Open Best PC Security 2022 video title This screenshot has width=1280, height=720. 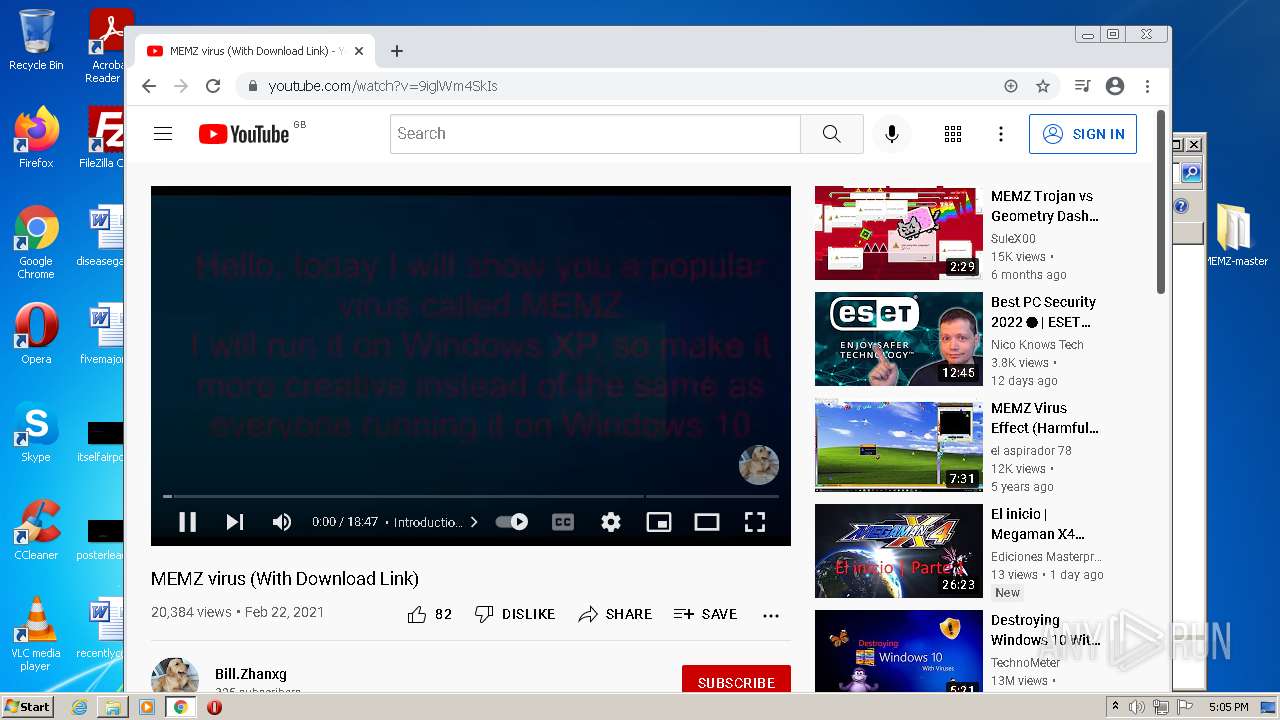point(1043,312)
